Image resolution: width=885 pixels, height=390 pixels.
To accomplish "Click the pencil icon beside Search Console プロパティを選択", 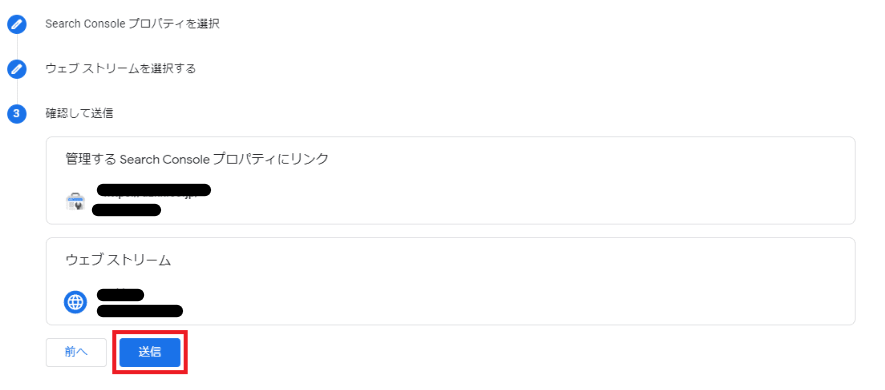I will (x=17, y=24).
